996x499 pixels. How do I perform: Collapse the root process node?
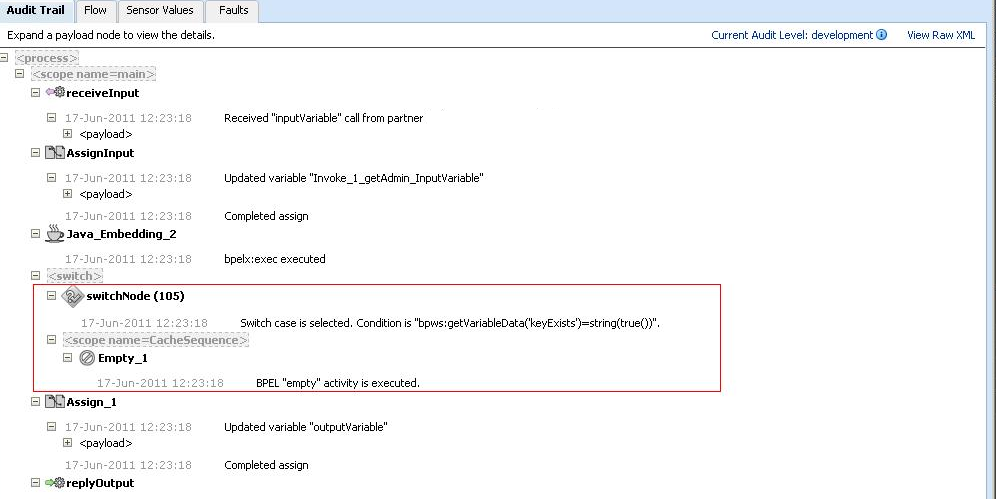click(5, 58)
